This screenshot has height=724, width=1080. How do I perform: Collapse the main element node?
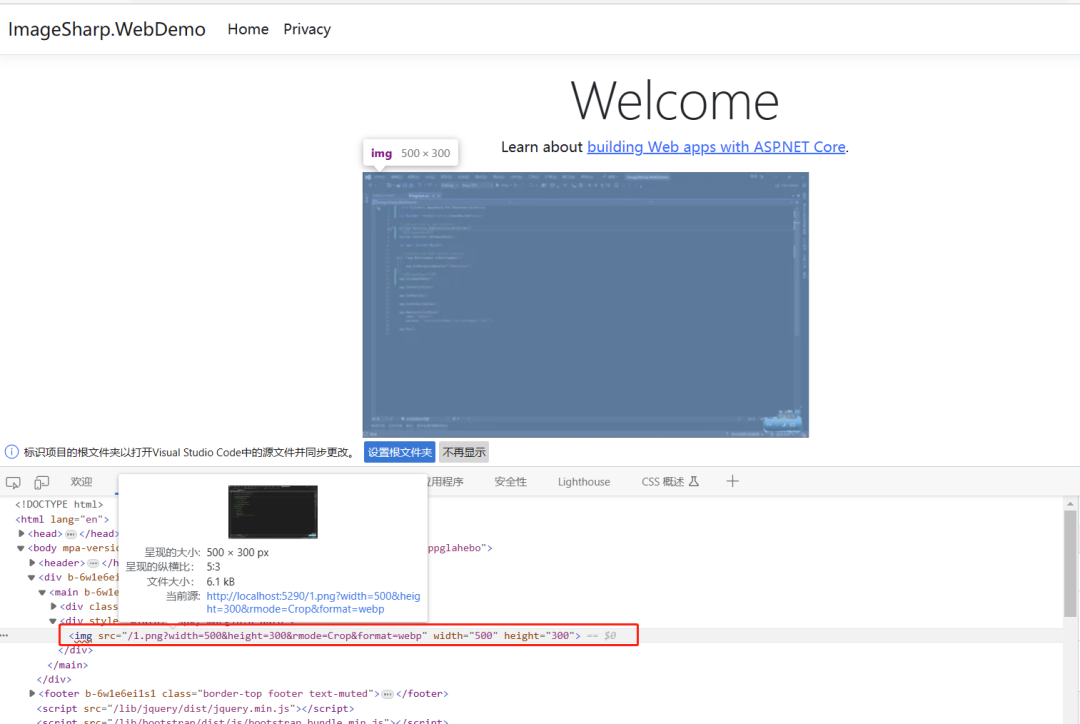click(x=42, y=592)
